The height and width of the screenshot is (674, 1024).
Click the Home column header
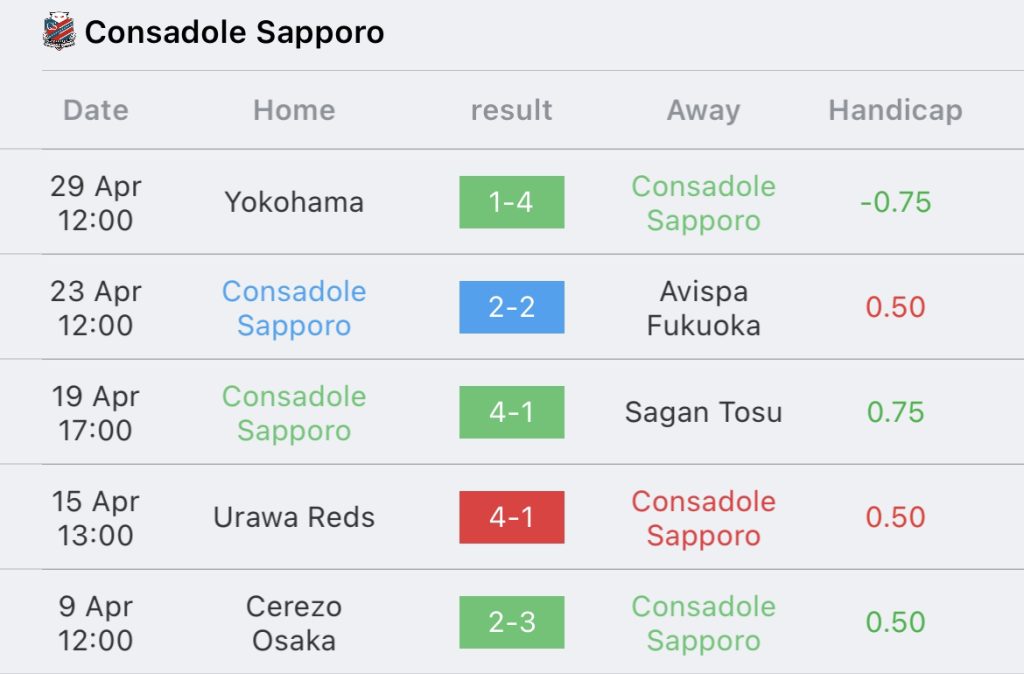[294, 110]
